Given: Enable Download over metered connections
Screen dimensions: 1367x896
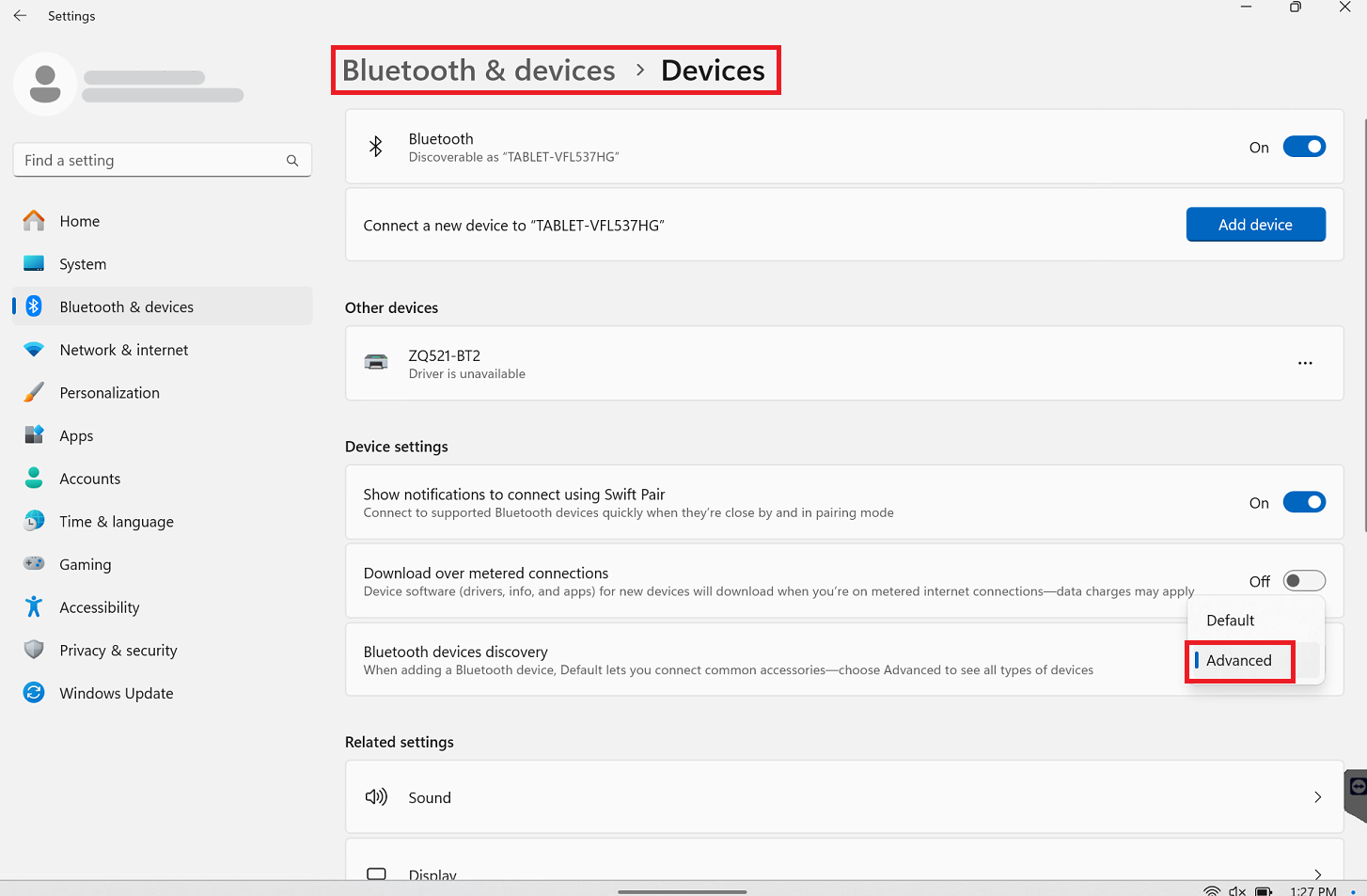Looking at the screenshot, I should 1304,580.
